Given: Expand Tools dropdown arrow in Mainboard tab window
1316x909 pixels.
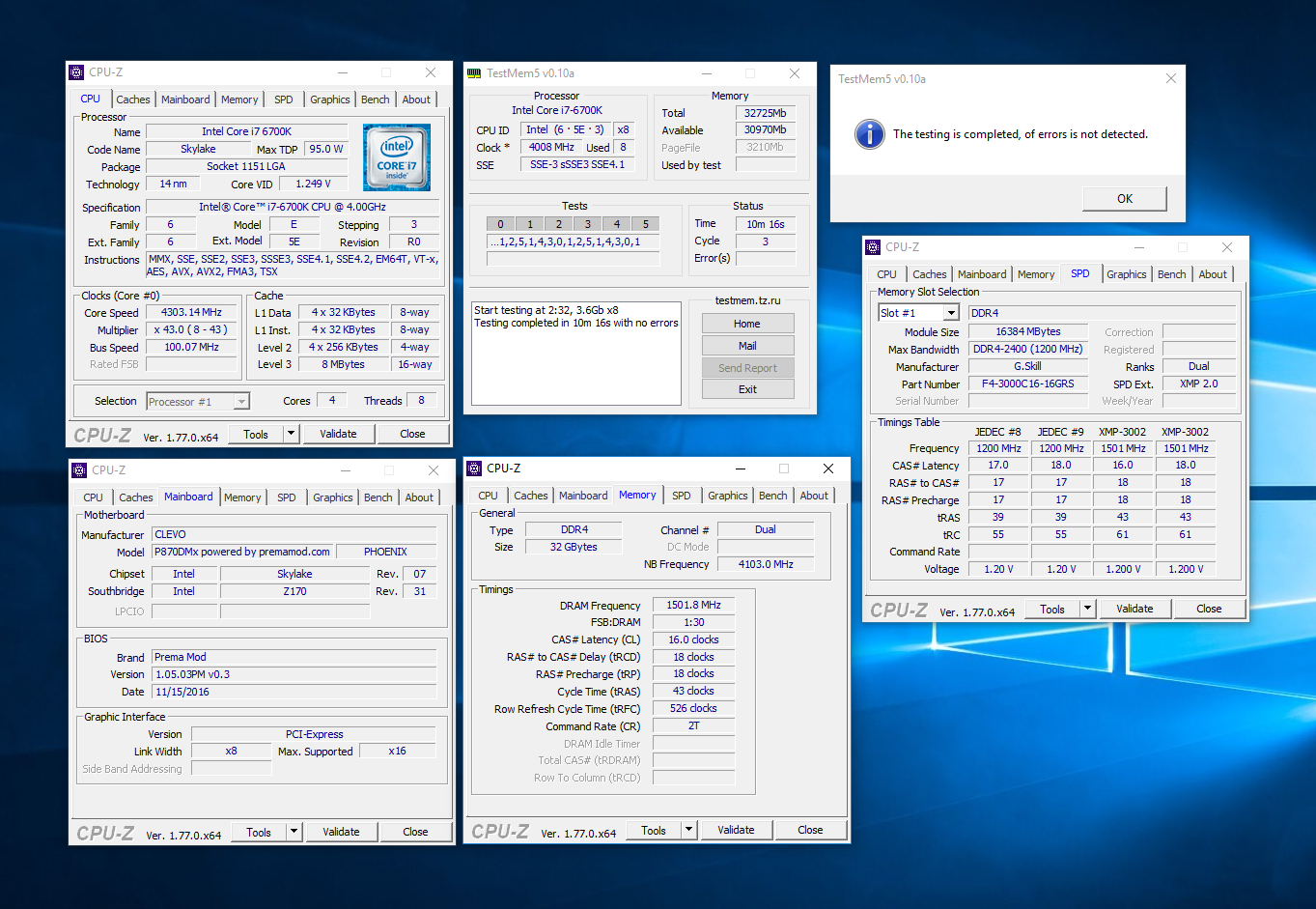Looking at the screenshot, I should (294, 832).
